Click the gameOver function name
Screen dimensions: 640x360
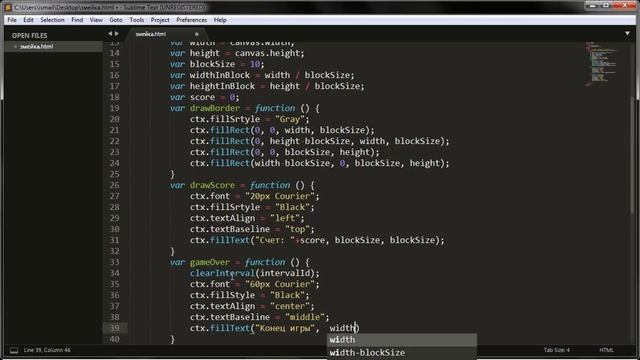coord(210,262)
